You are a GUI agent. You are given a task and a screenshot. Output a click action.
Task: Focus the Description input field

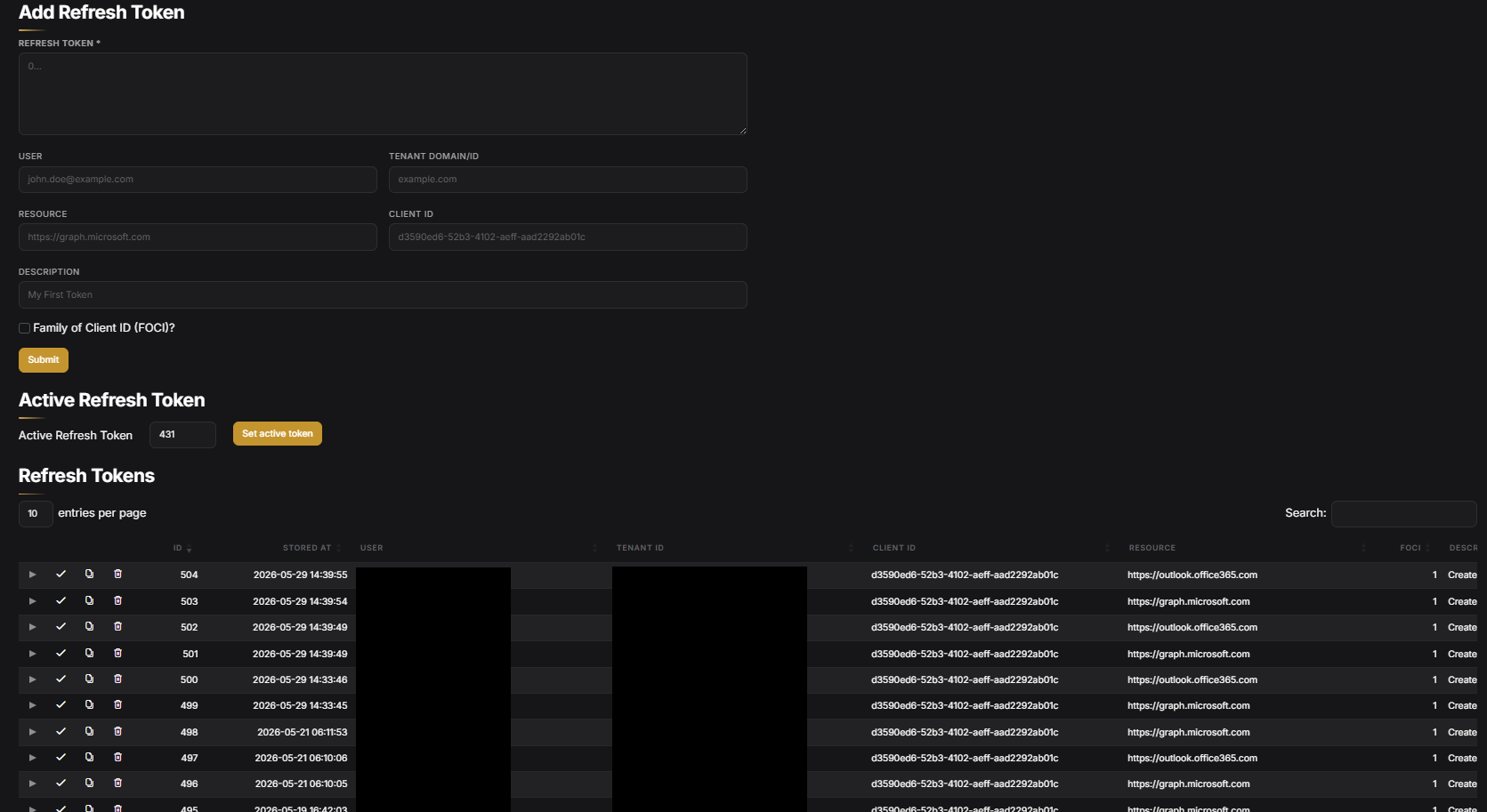click(383, 295)
